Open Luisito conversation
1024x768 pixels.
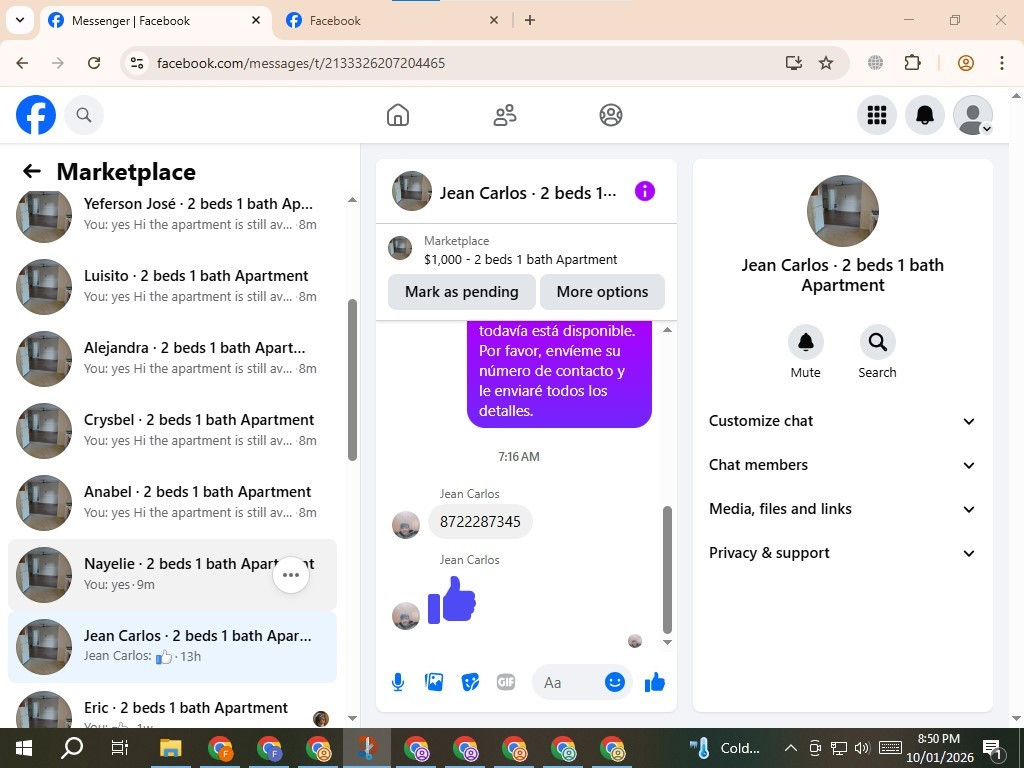(x=172, y=286)
